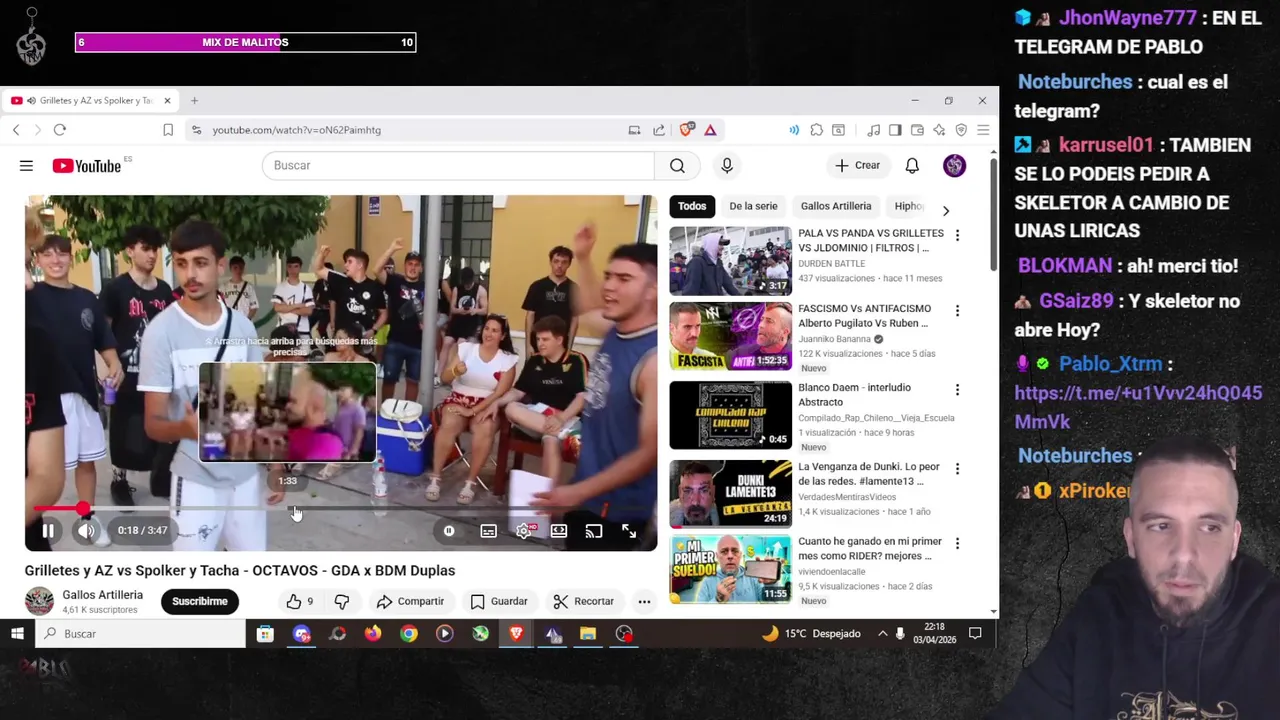Screen dimensions: 1280x720
Task: Like the video with thumbs up
Action: click(299, 601)
